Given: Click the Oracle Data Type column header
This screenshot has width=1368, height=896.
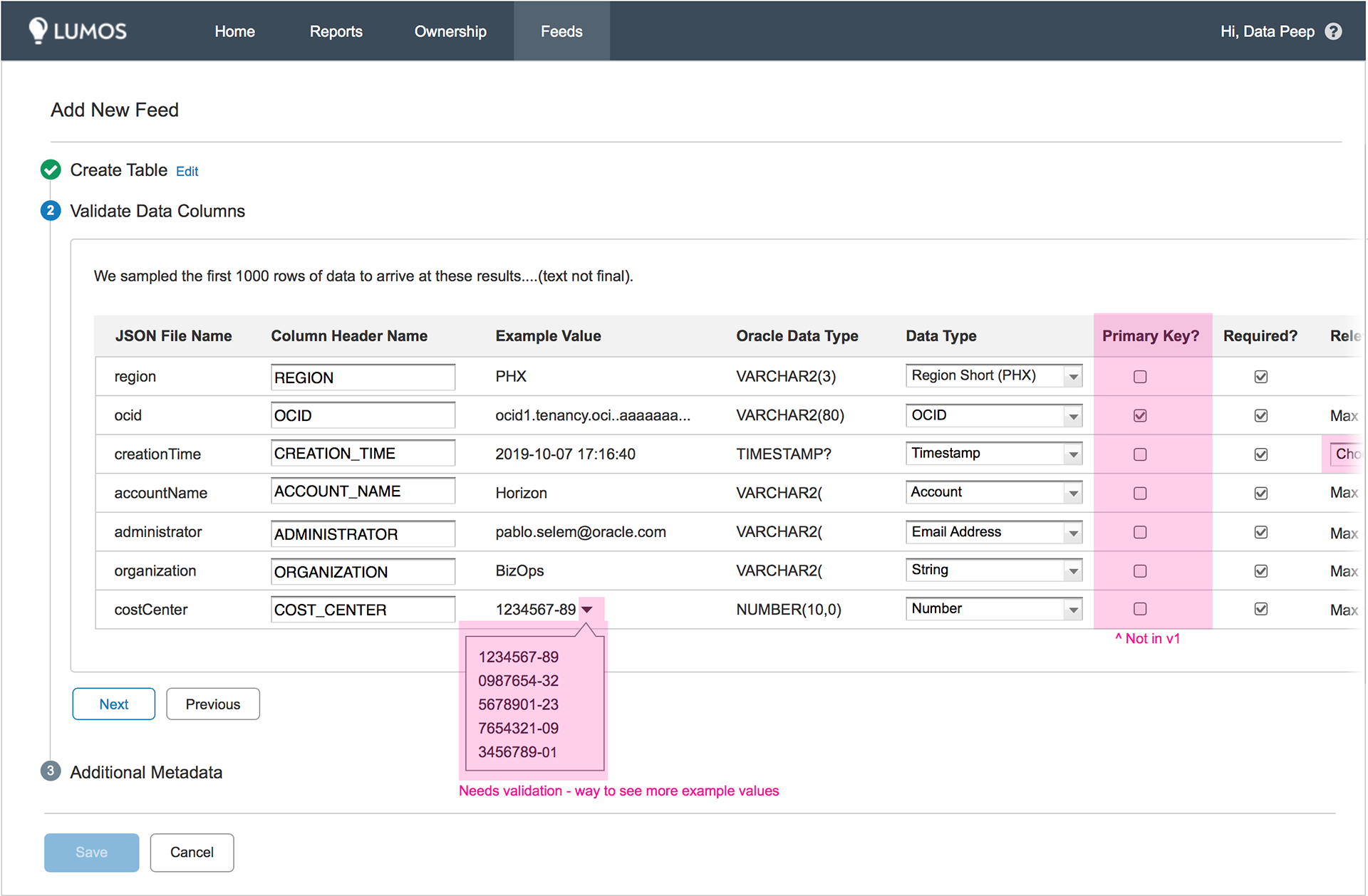Looking at the screenshot, I should tap(797, 336).
